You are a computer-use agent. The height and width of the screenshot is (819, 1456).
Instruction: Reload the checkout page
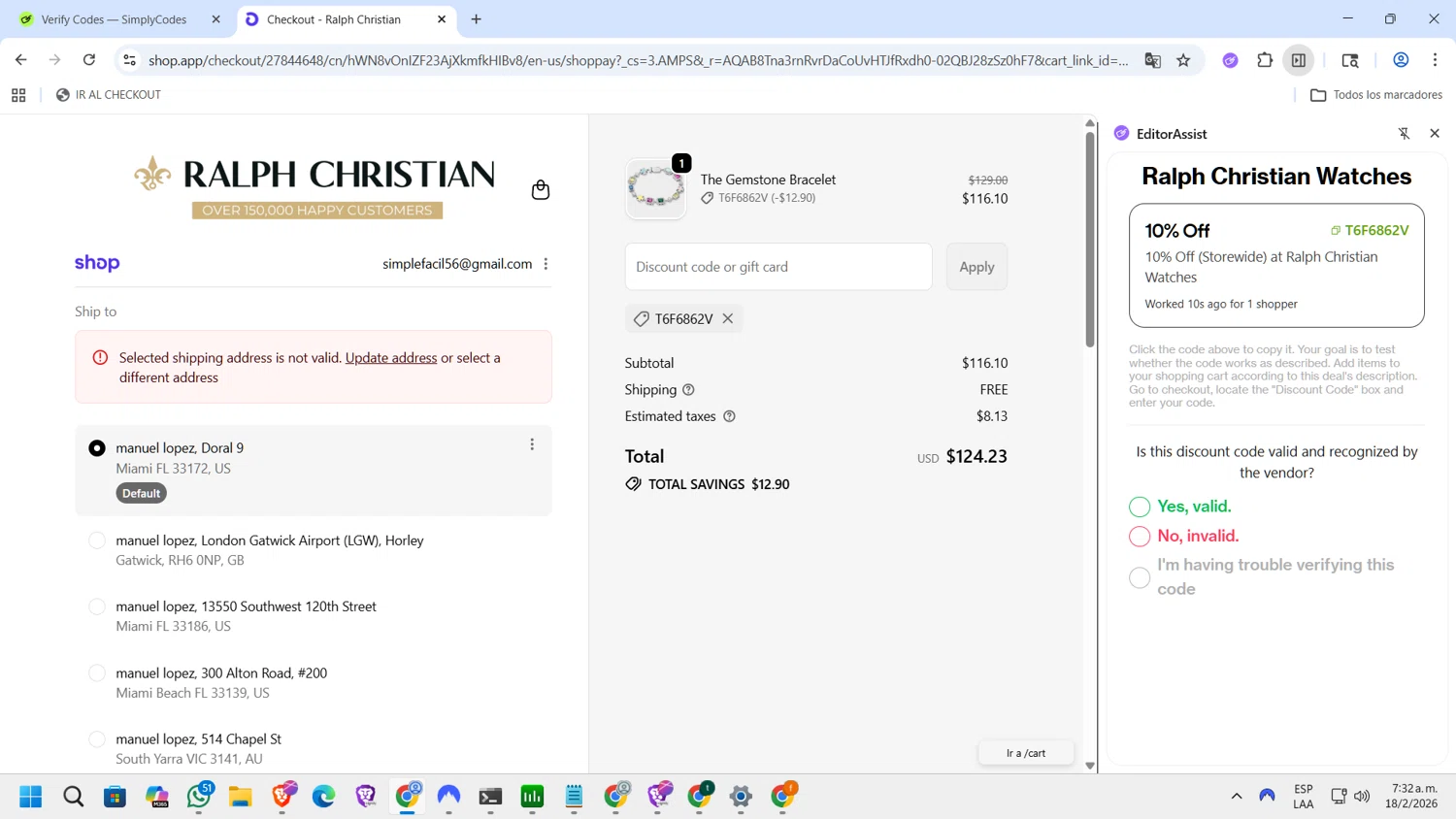[x=89, y=60]
